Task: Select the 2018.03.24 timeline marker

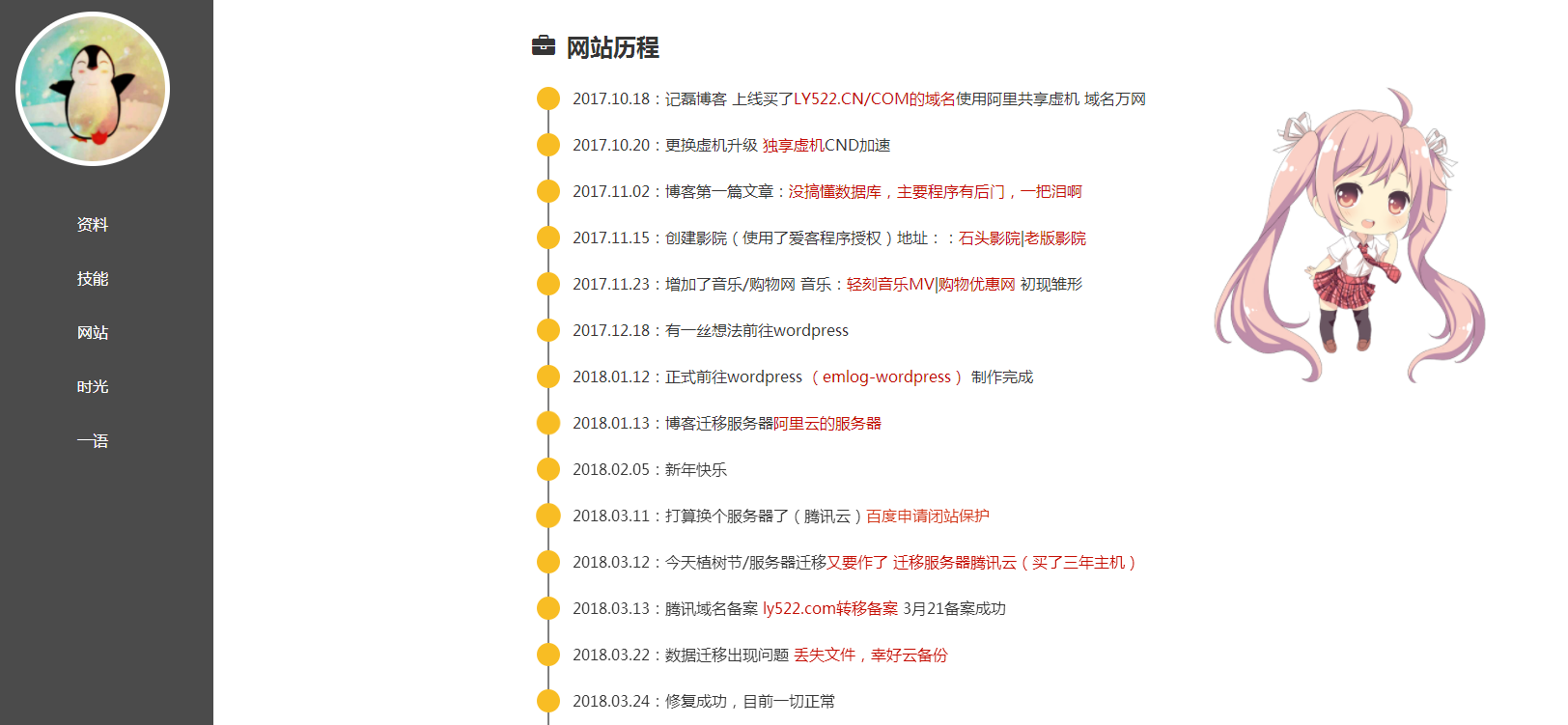Action: coord(548,701)
